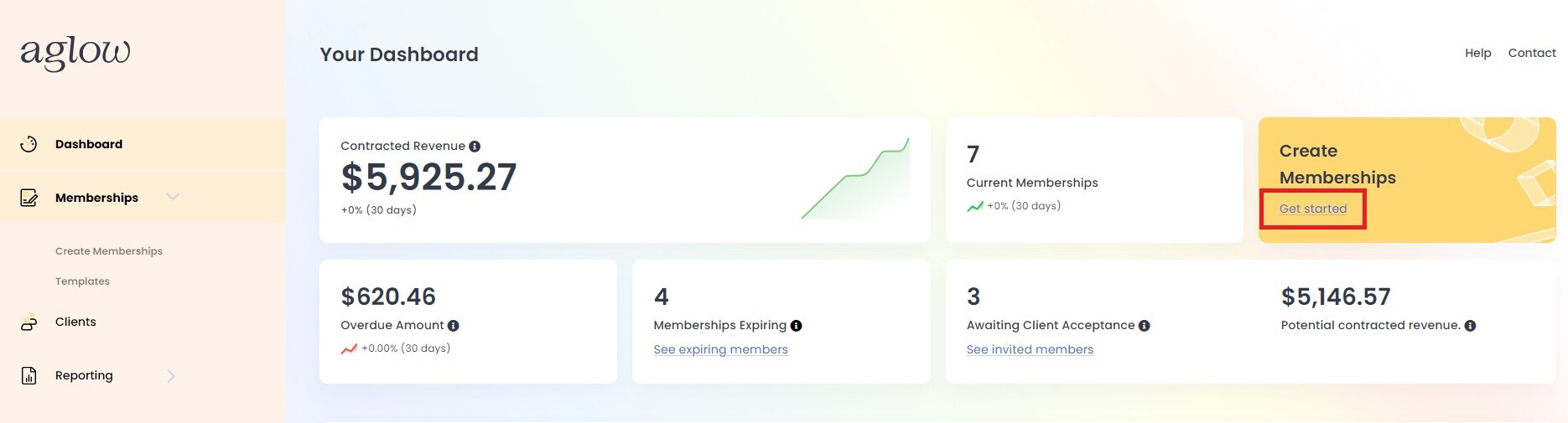Select Clients in the sidebar
1568x423 pixels.
click(x=75, y=322)
